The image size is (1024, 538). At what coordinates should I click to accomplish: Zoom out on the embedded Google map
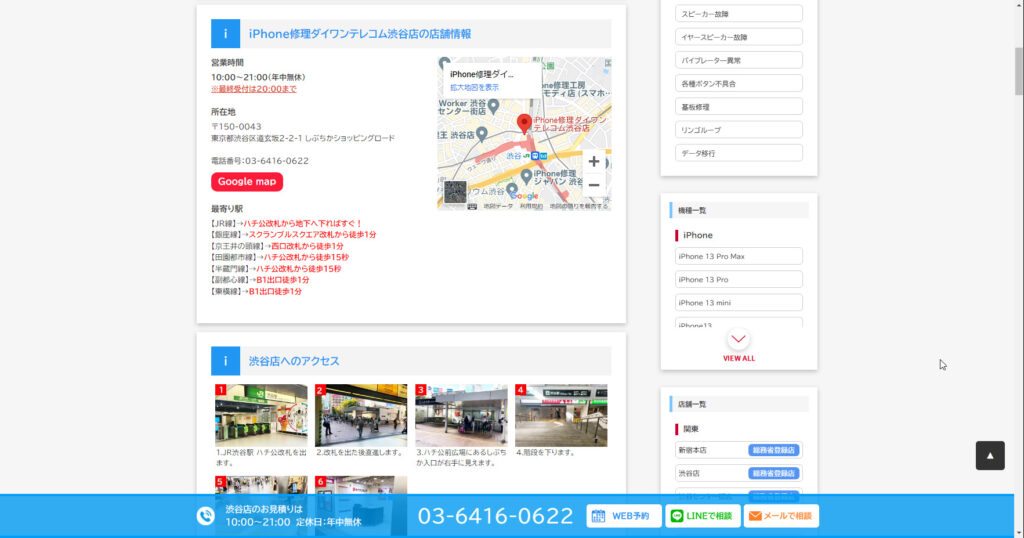593,185
